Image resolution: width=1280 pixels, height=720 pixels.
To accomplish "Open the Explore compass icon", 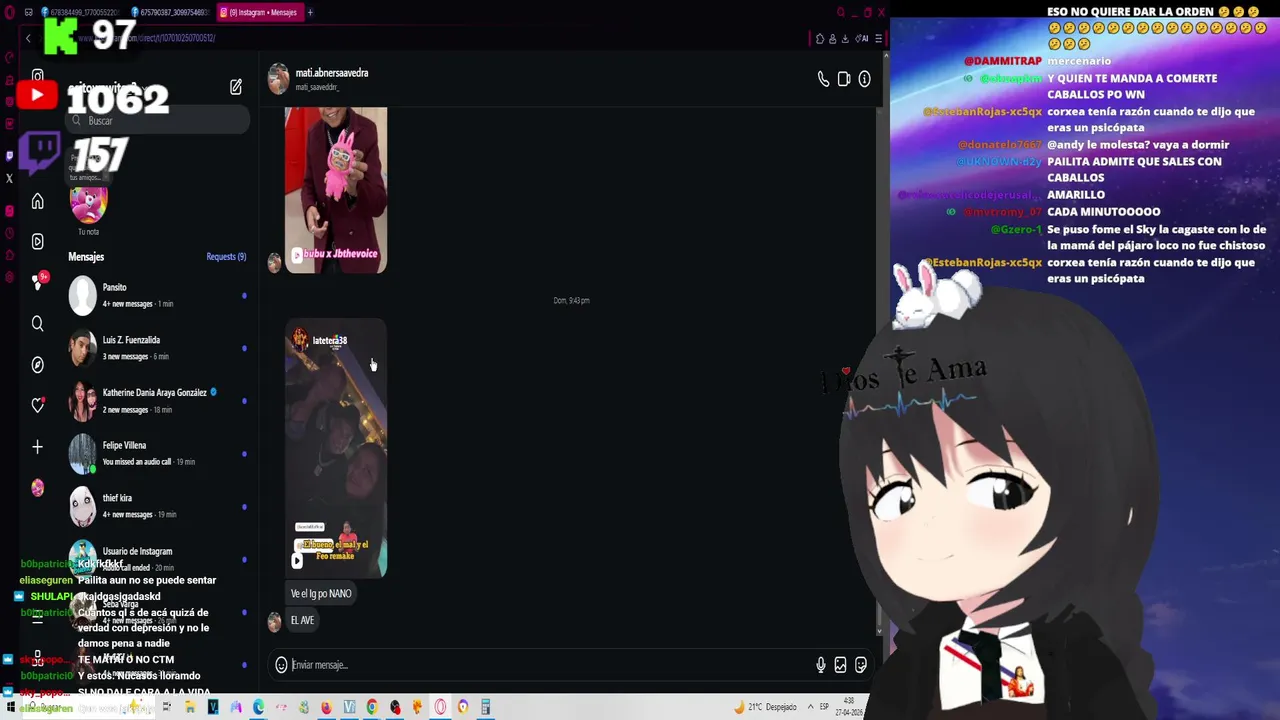I will pos(37,365).
